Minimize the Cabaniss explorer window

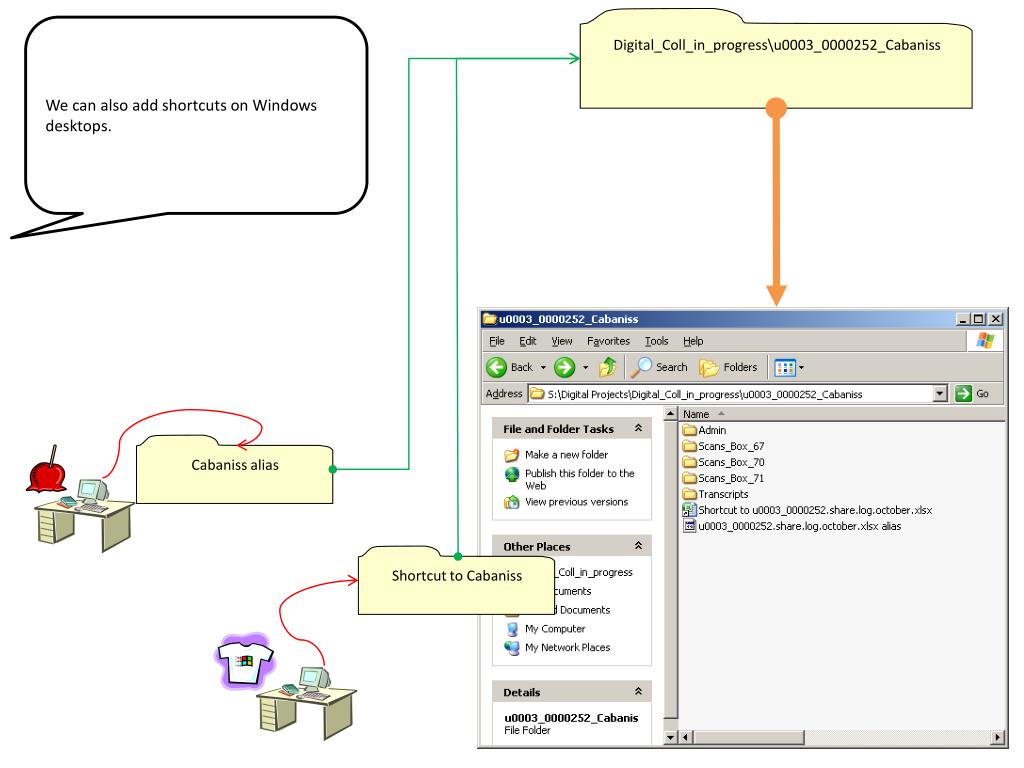tap(963, 319)
